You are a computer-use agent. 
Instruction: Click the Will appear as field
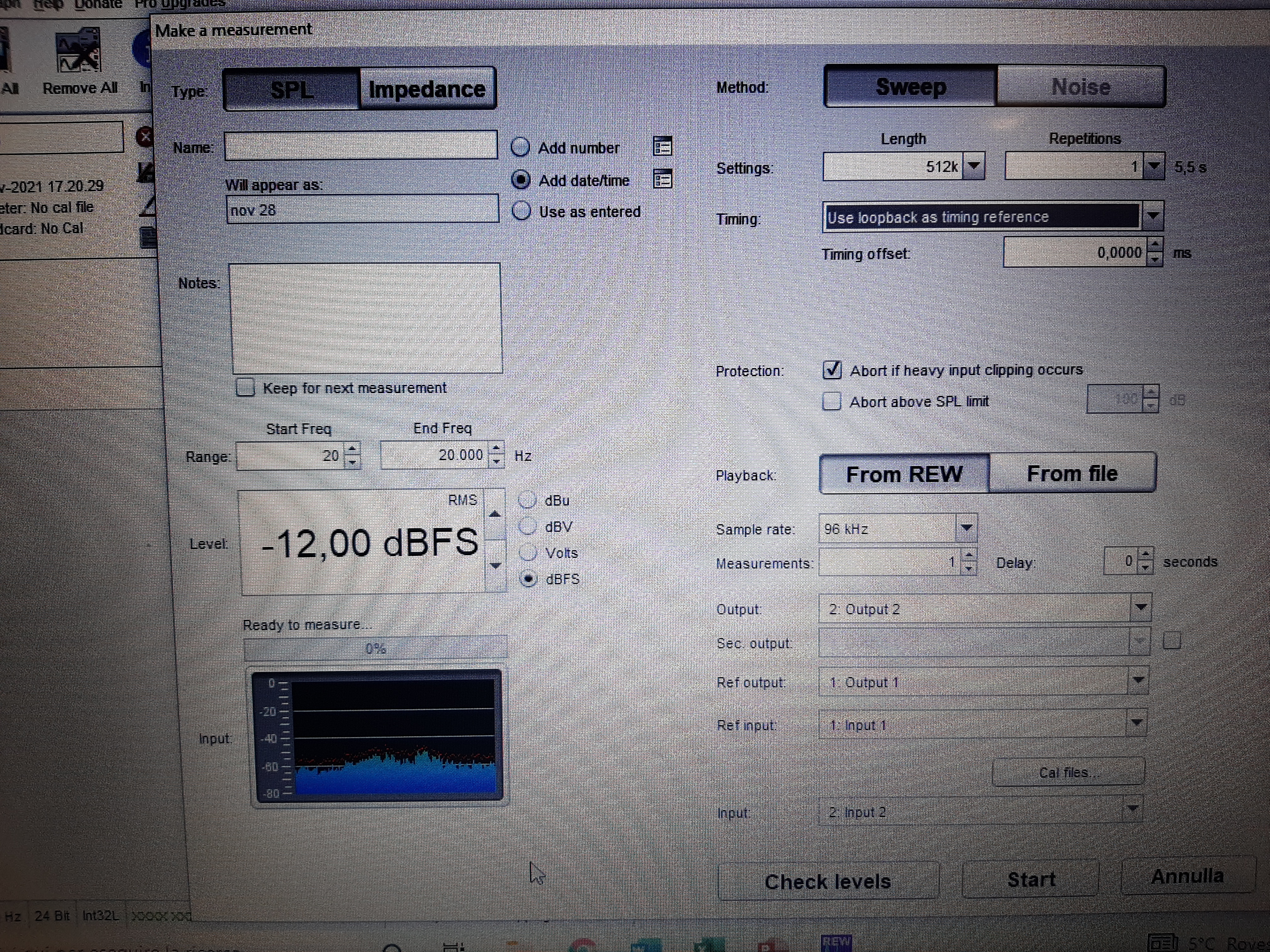(362, 209)
